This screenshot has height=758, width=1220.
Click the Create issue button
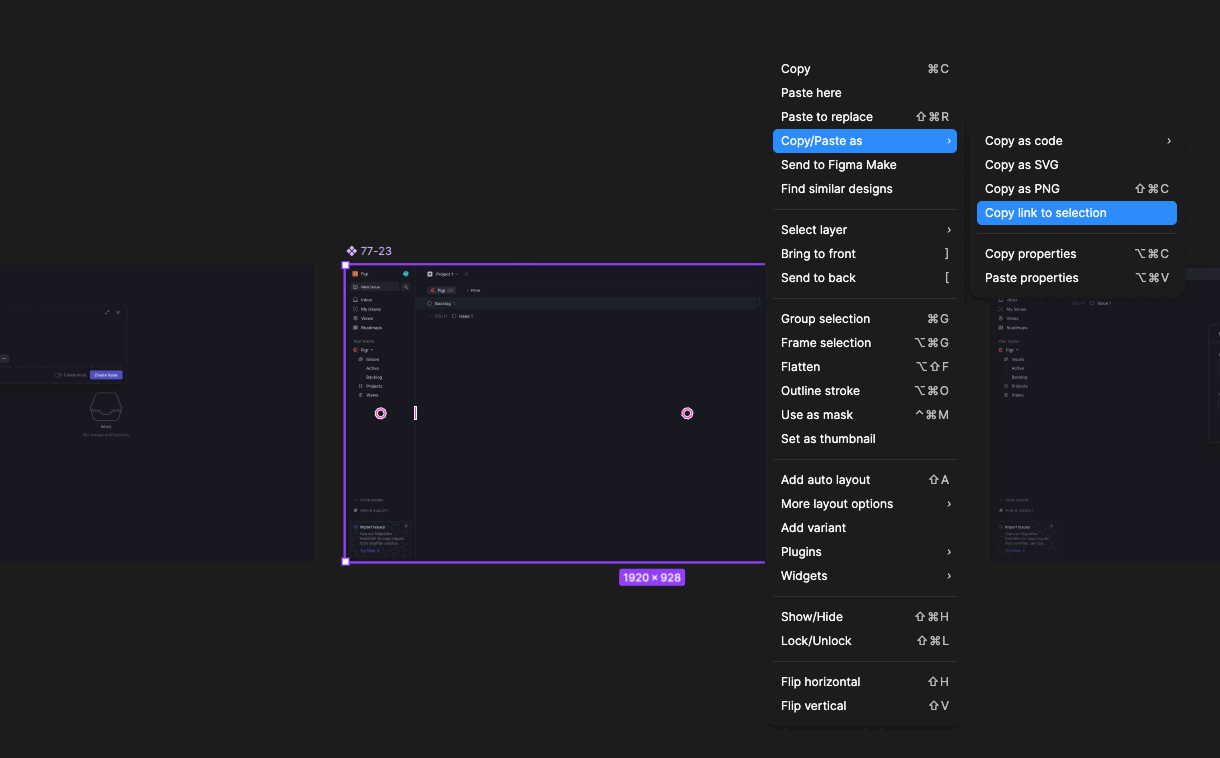tap(106, 375)
